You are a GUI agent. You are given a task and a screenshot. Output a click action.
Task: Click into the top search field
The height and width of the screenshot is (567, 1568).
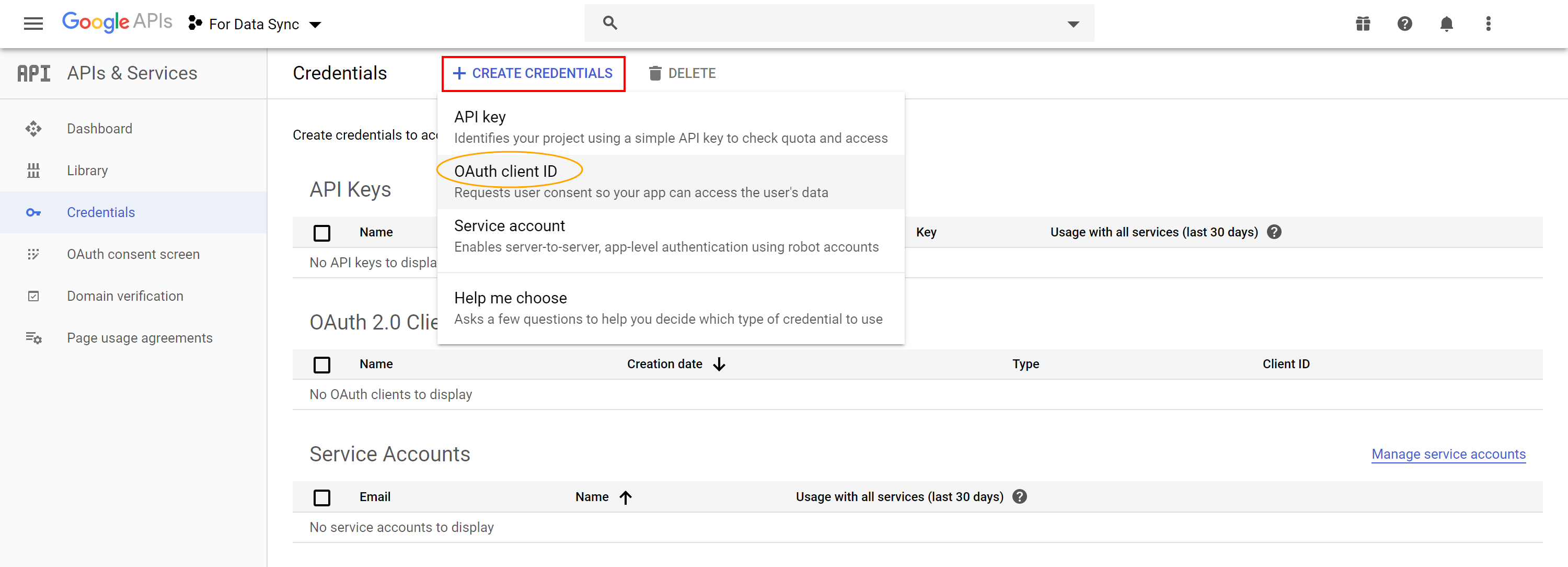click(x=834, y=24)
